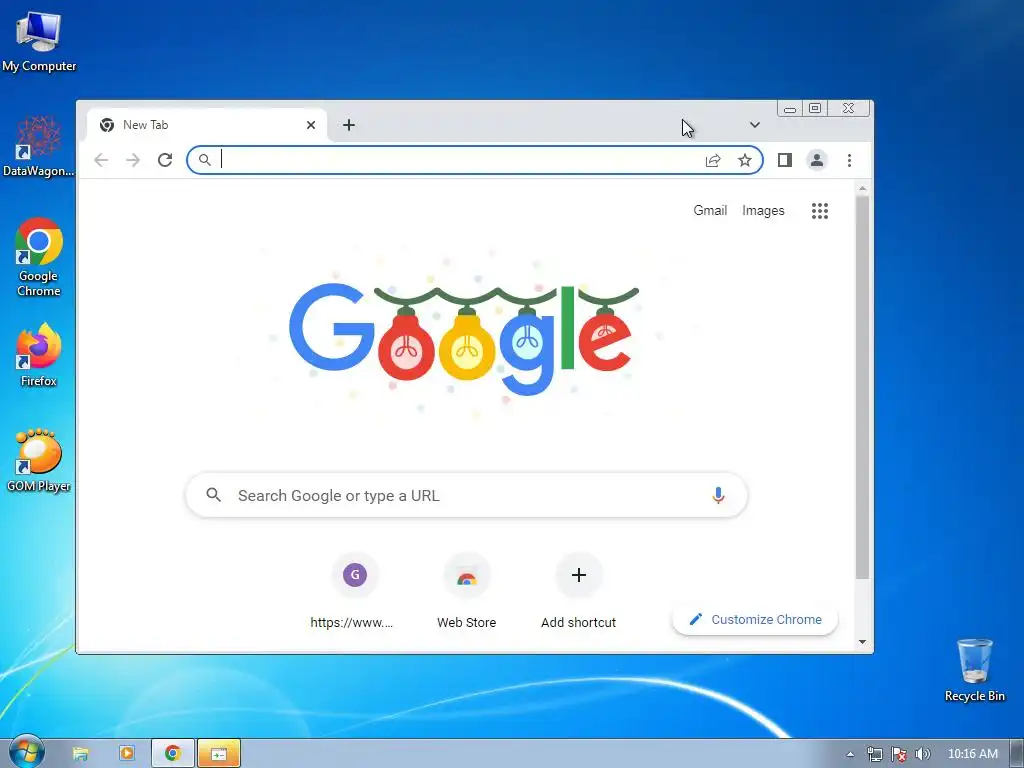The height and width of the screenshot is (768, 1024).
Task: Click the voice search microphone
Action: (x=718, y=496)
